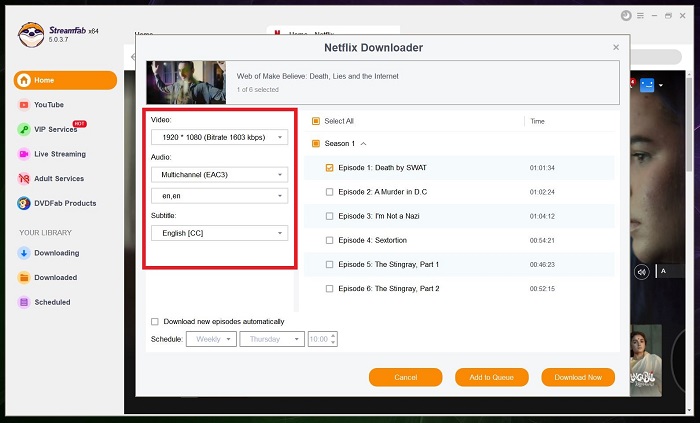This screenshot has height=423, width=700.
Task: Click the 10:00 schedule time field
Action: pos(319,339)
